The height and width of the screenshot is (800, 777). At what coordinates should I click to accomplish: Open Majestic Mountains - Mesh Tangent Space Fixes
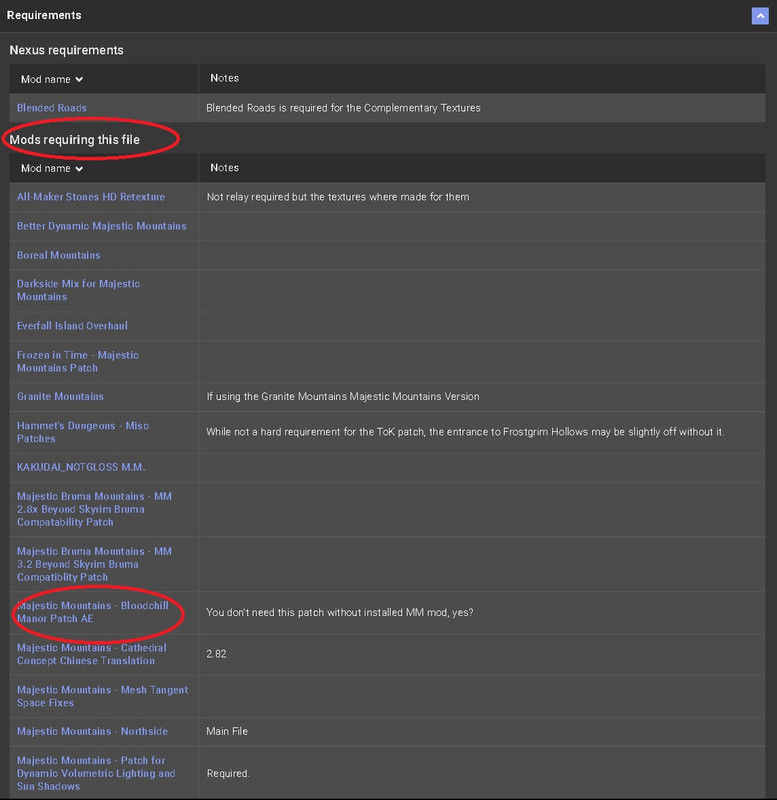click(103, 696)
